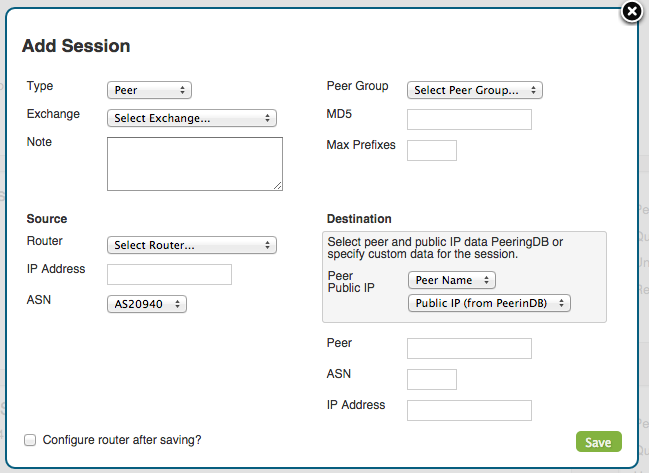Click into the MD5 field
The height and width of the screenshot is (473, 649).
click(x=469, y=120)
